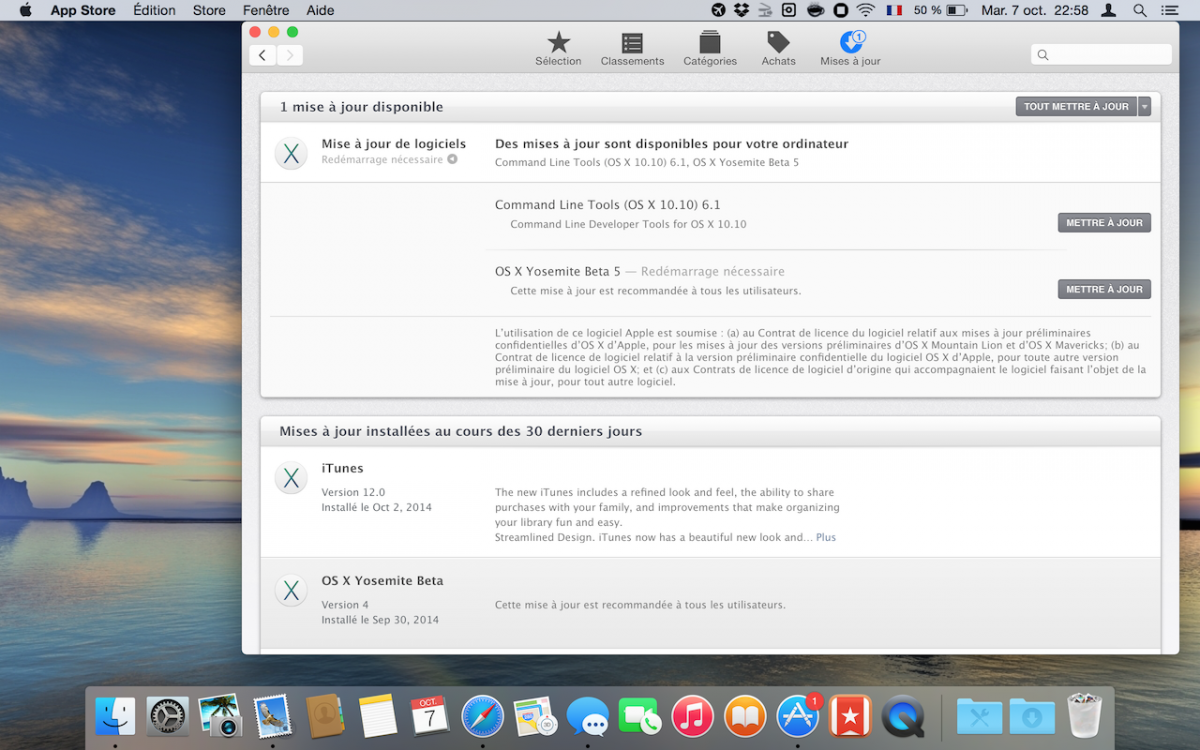Open the red star bookmark app in Dock

point(851,716)
